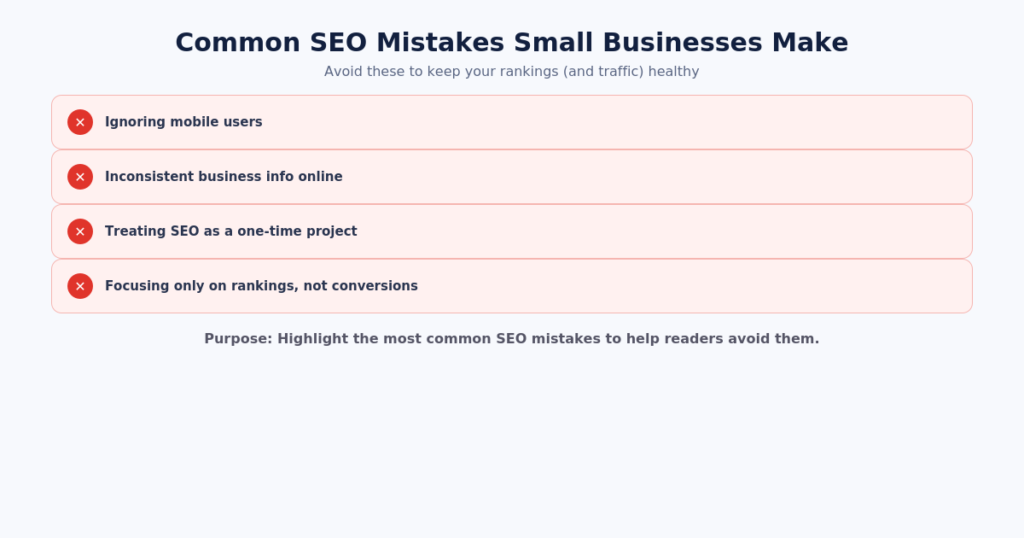Select the 'Inconsistent business info online' label

(x=223, y=177)
